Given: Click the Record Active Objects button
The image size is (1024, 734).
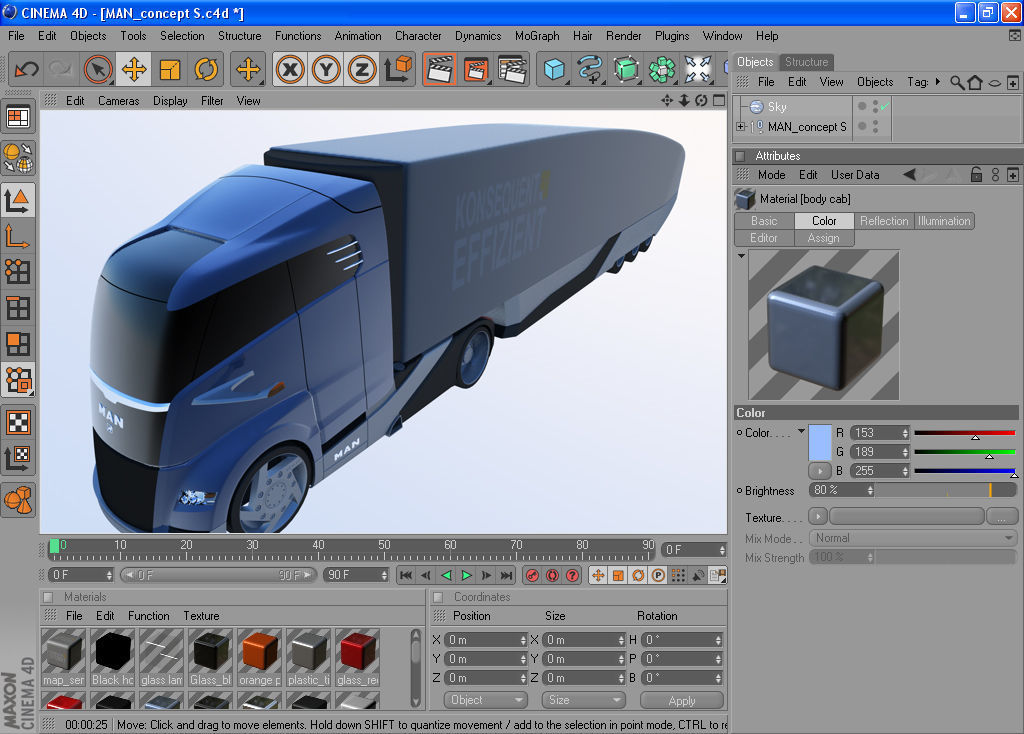Looking at the screenshot, I should [x=532, y=575].
